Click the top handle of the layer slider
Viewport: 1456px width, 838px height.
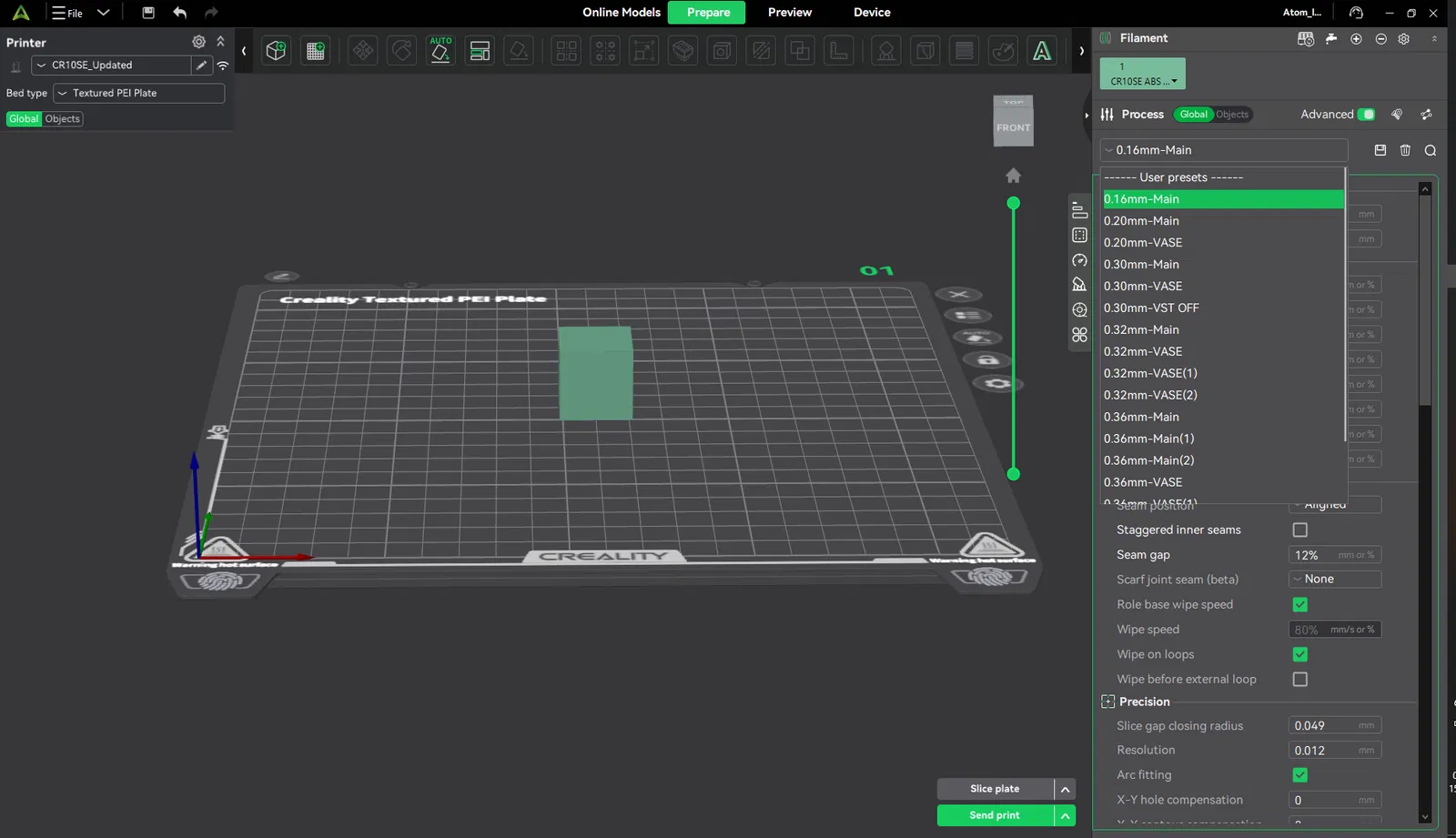pyautogui.click(x=1013, y=203)
